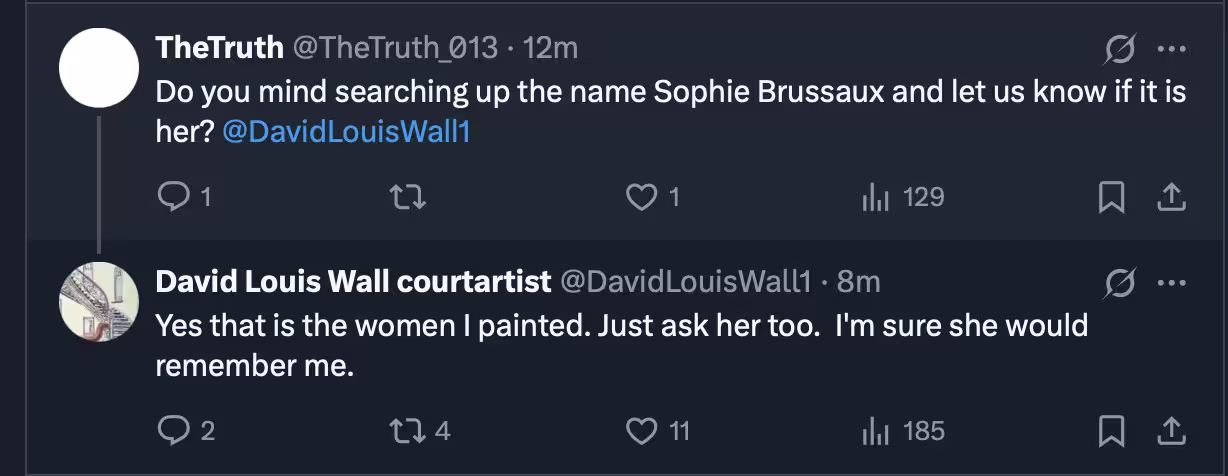Bookmark David Louis Wall's tweet
This screenshot has width=1228, height=476.
[x=1111, y=431]
